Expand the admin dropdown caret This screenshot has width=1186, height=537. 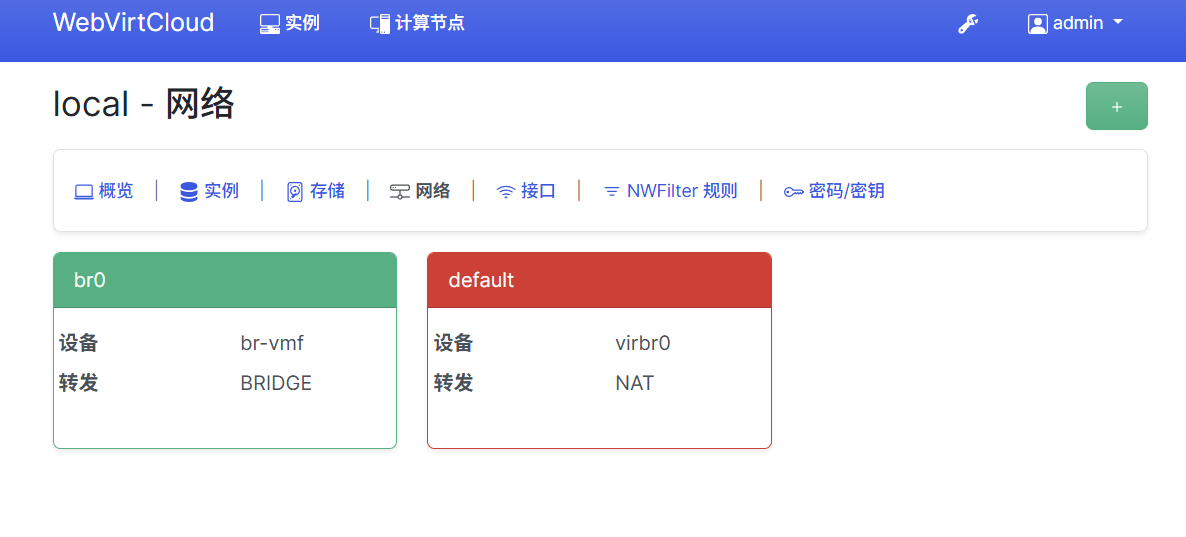click(x=1118, y=23)
